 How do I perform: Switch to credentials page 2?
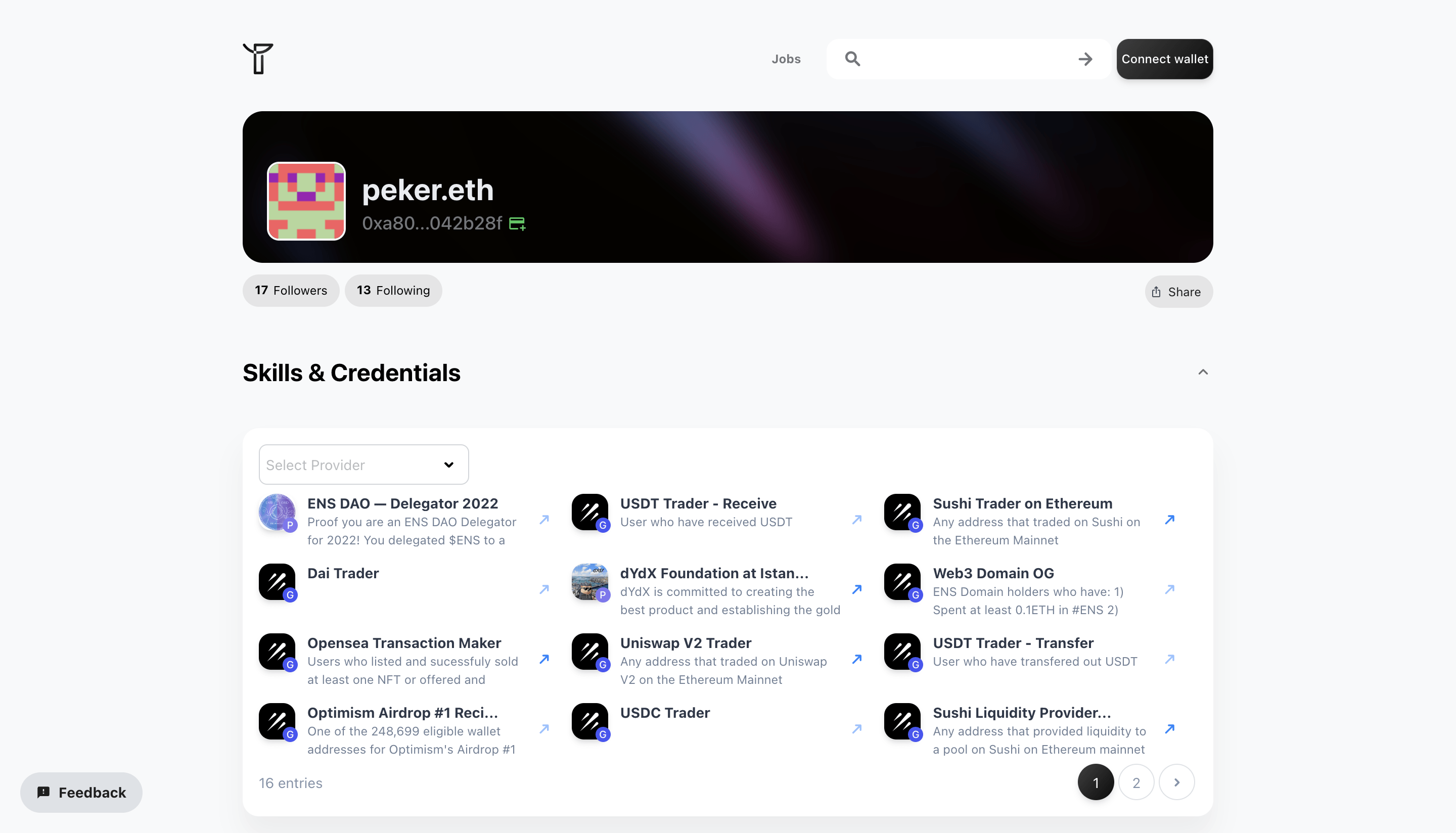click(1135, 782)
